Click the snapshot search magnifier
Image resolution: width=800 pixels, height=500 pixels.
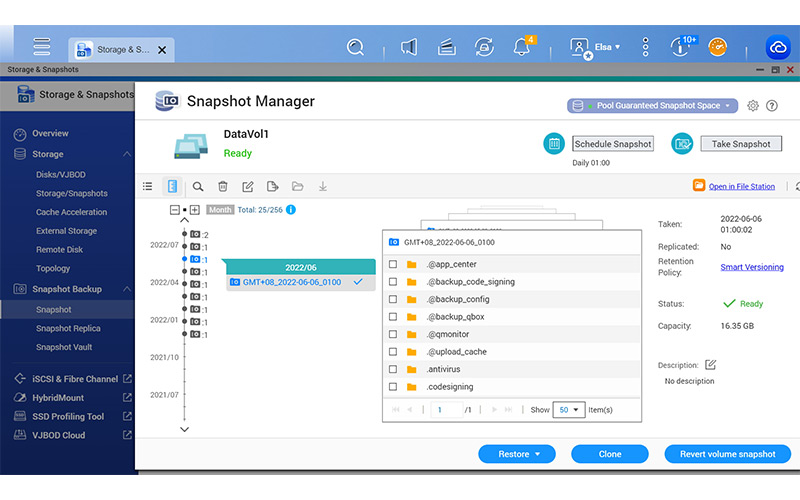click(x=197, y=187)
